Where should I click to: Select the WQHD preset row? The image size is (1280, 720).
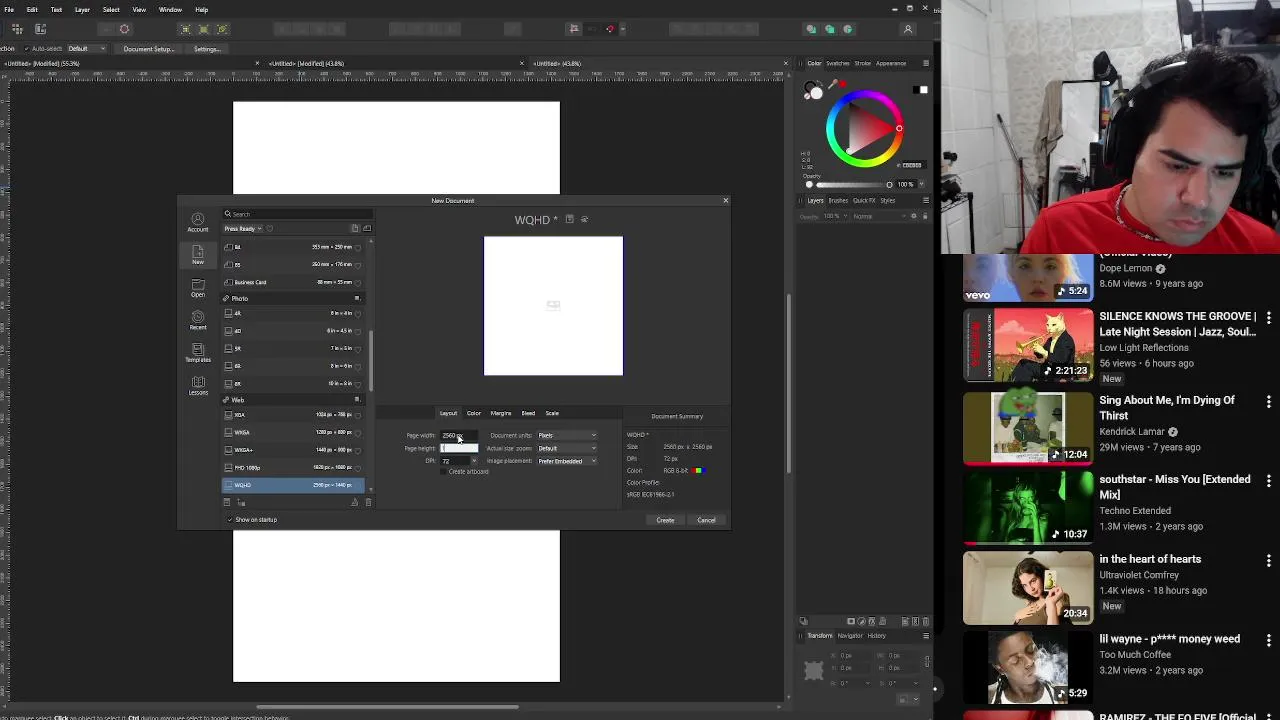[x=294, y=485]
